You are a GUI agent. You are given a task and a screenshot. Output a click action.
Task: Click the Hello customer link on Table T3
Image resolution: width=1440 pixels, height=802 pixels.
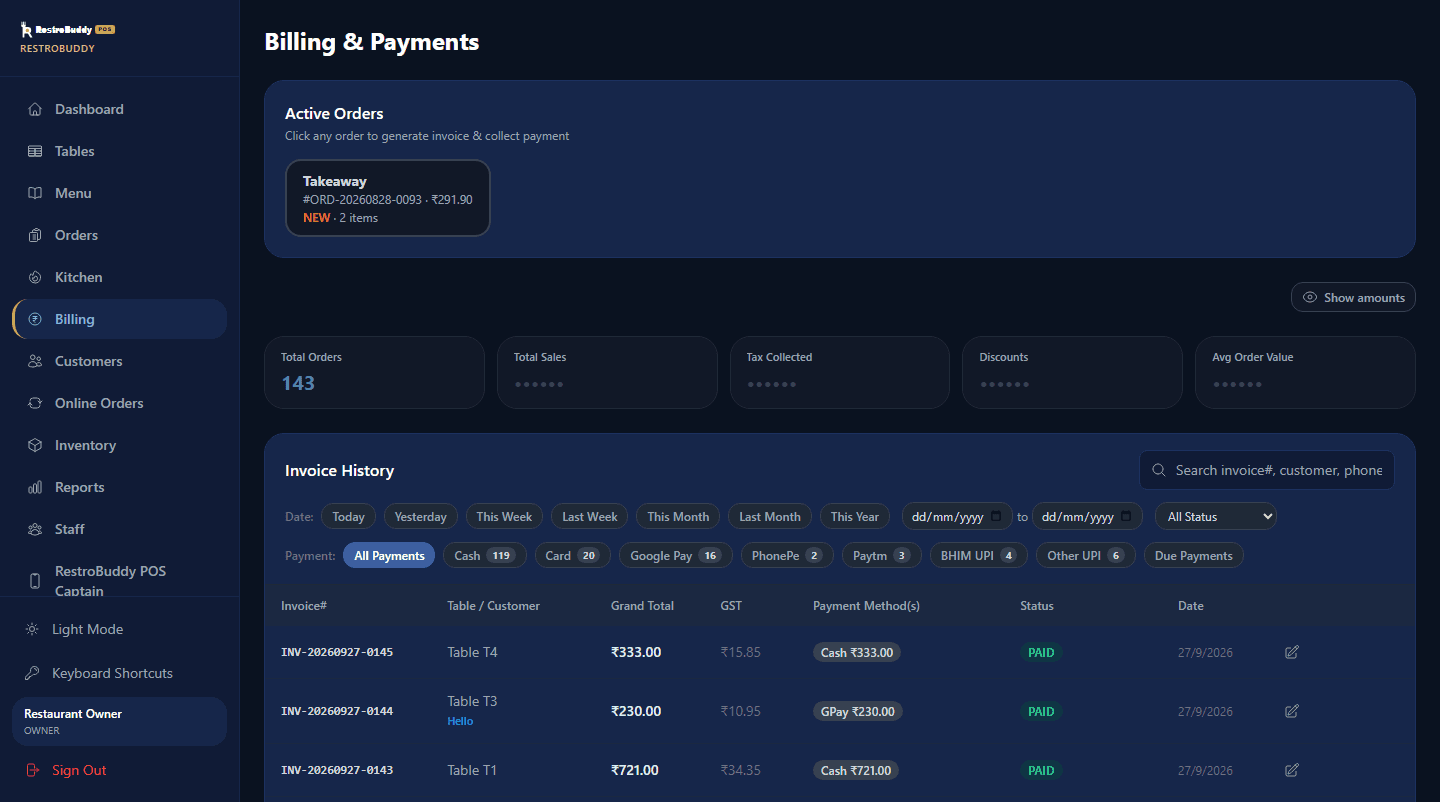(460, 721)
